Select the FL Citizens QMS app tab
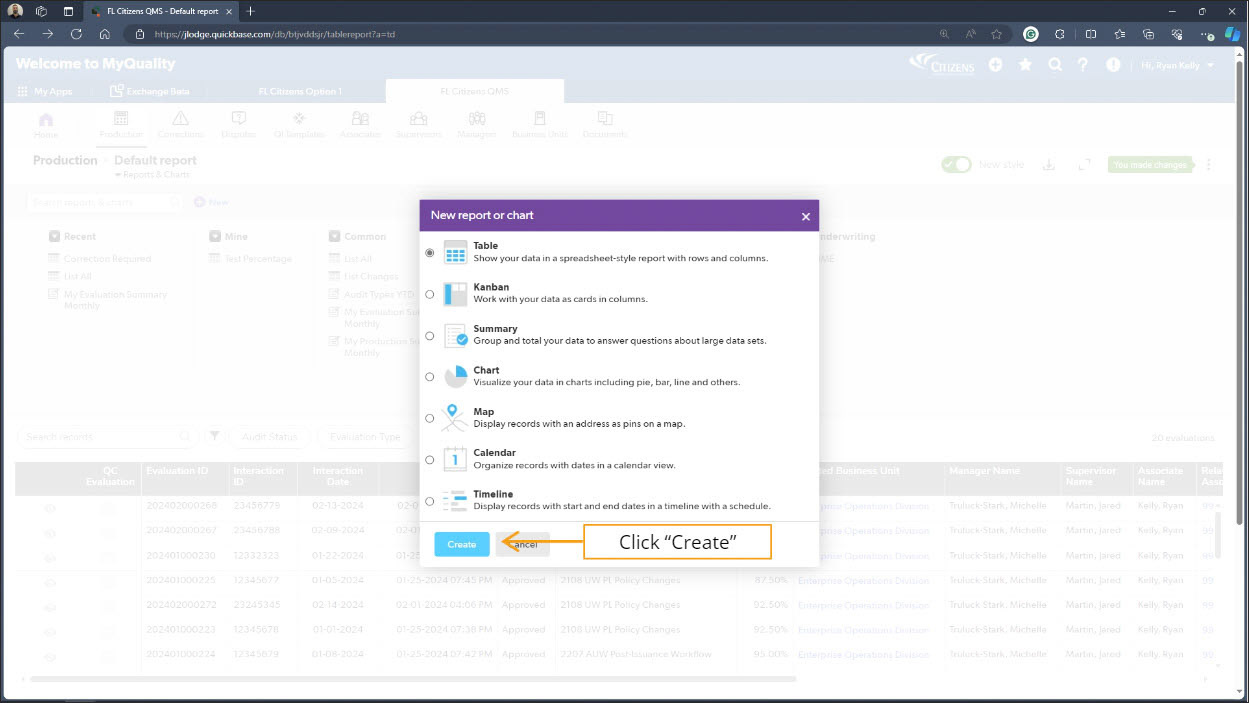 click(x=475, y=91)
